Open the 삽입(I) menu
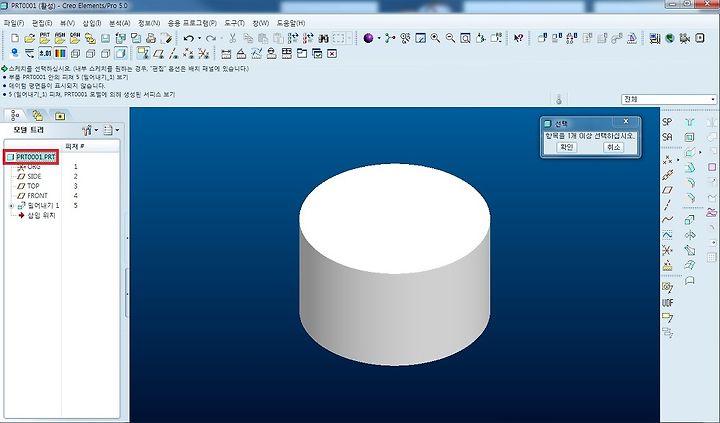 coord(92,23)
